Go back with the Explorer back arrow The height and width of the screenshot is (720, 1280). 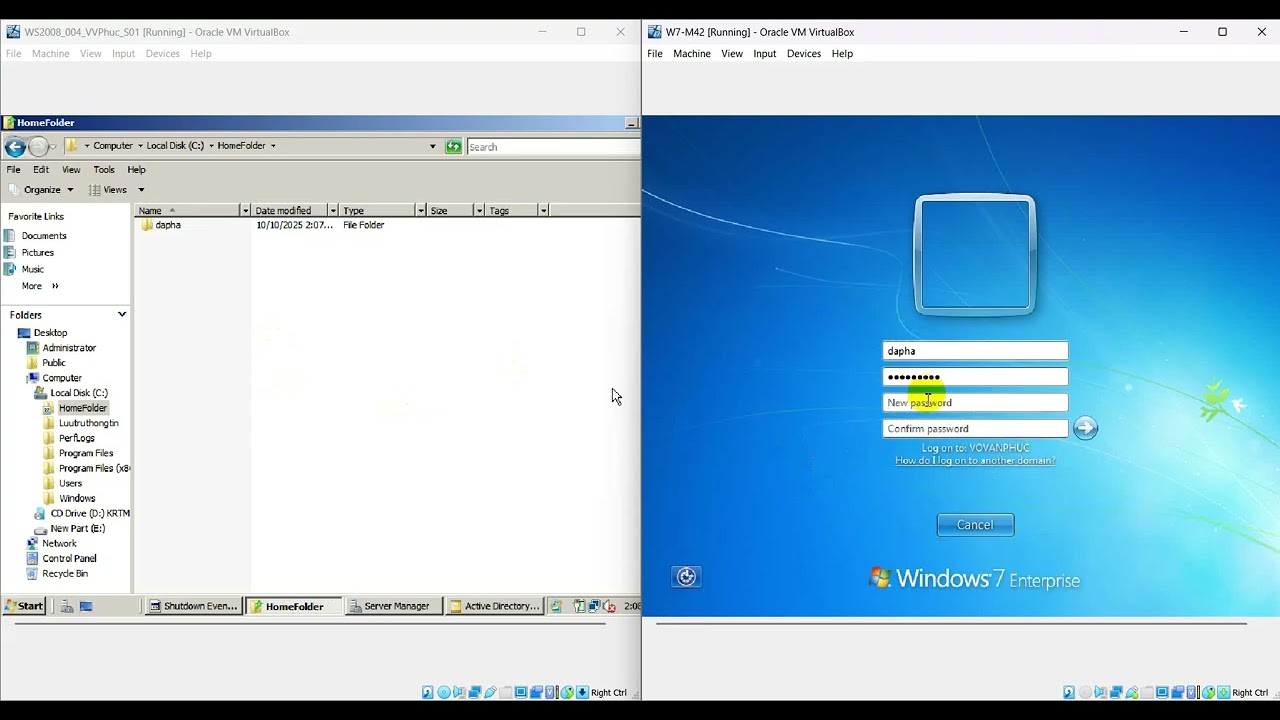[x=14, y=147]
